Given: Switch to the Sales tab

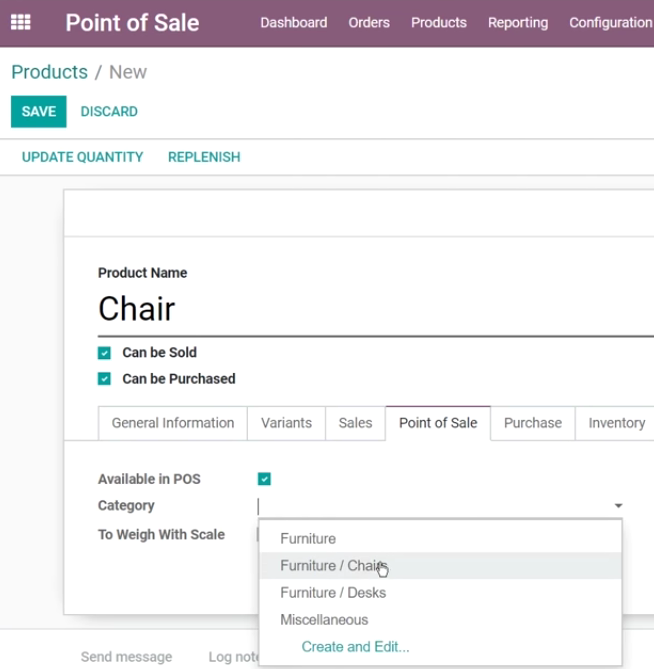Looking at the screenshot, I should click(x=355, y=423).
